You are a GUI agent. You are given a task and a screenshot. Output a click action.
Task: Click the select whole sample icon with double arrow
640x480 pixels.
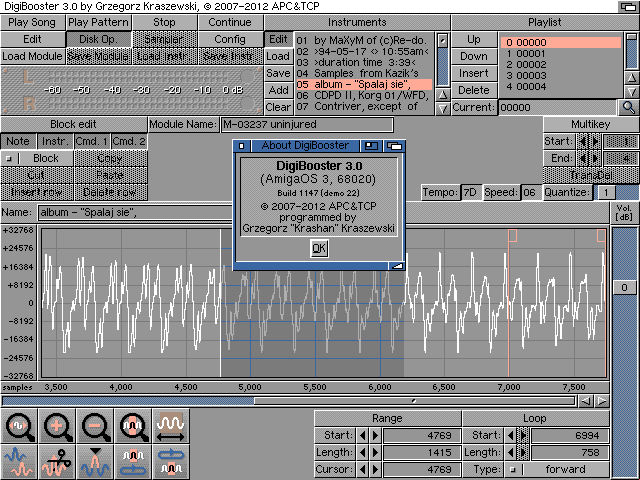click(x=171, y=427)
